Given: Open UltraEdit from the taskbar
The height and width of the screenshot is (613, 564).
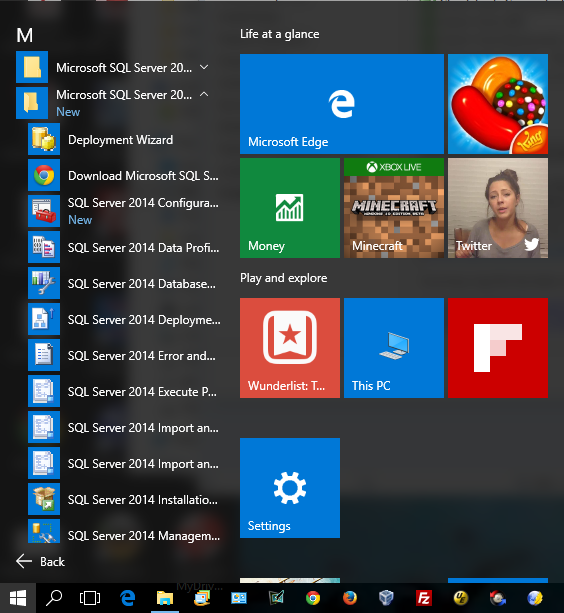Looking at the screenshot, I should point(461,598).
